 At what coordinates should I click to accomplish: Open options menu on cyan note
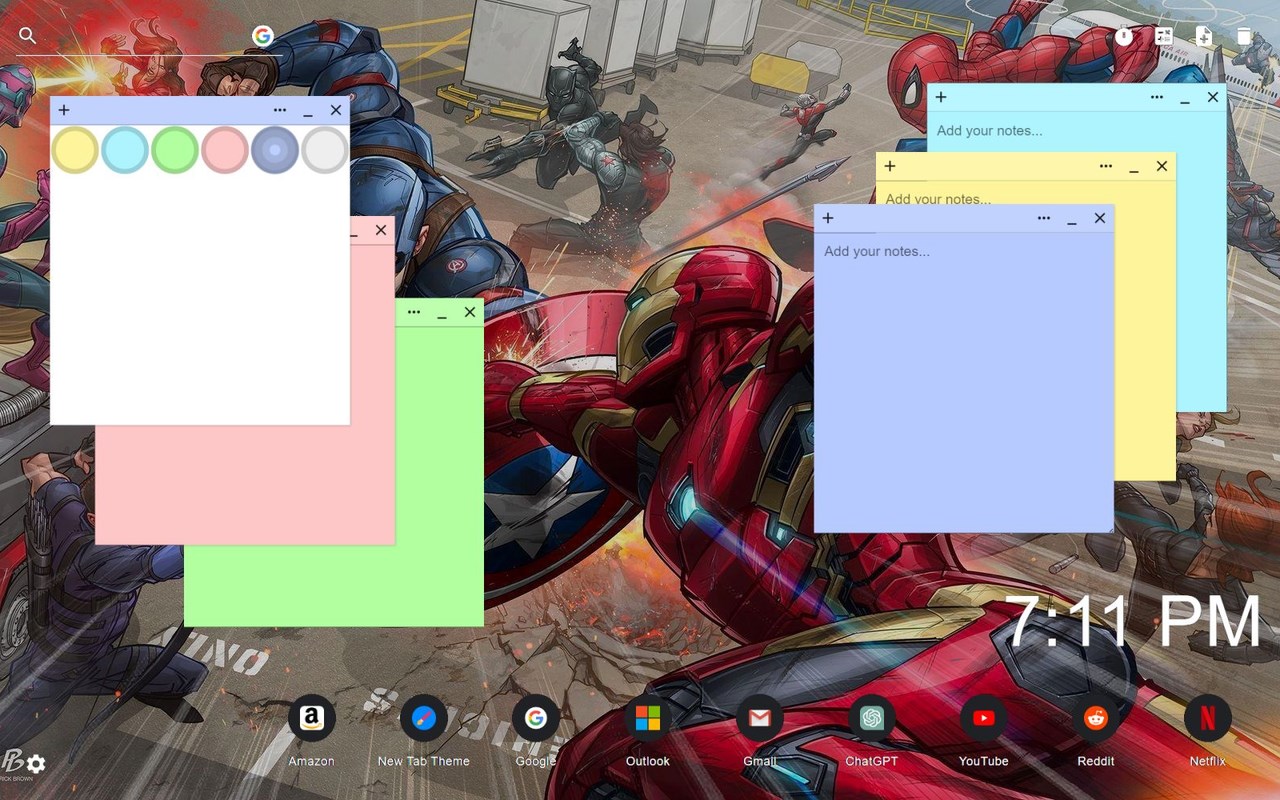[x=1157, y=97]
